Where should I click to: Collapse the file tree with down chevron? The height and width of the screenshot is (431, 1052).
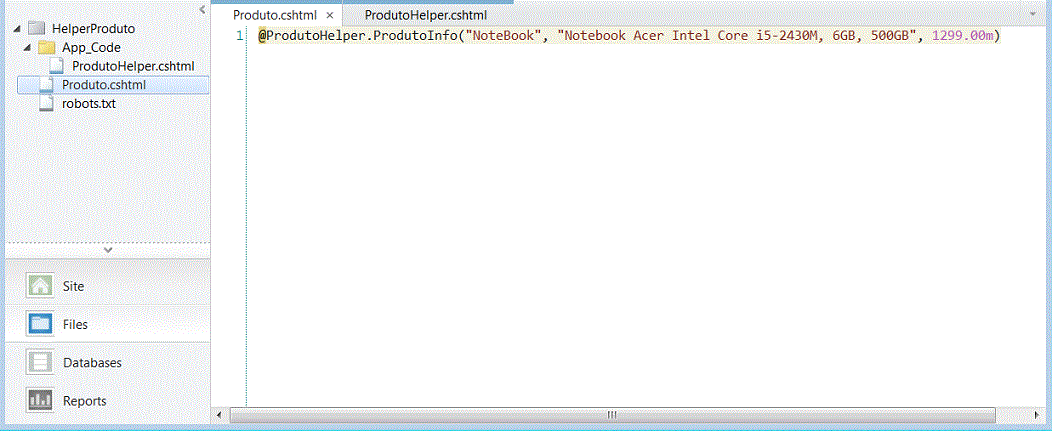pos(108,250)
